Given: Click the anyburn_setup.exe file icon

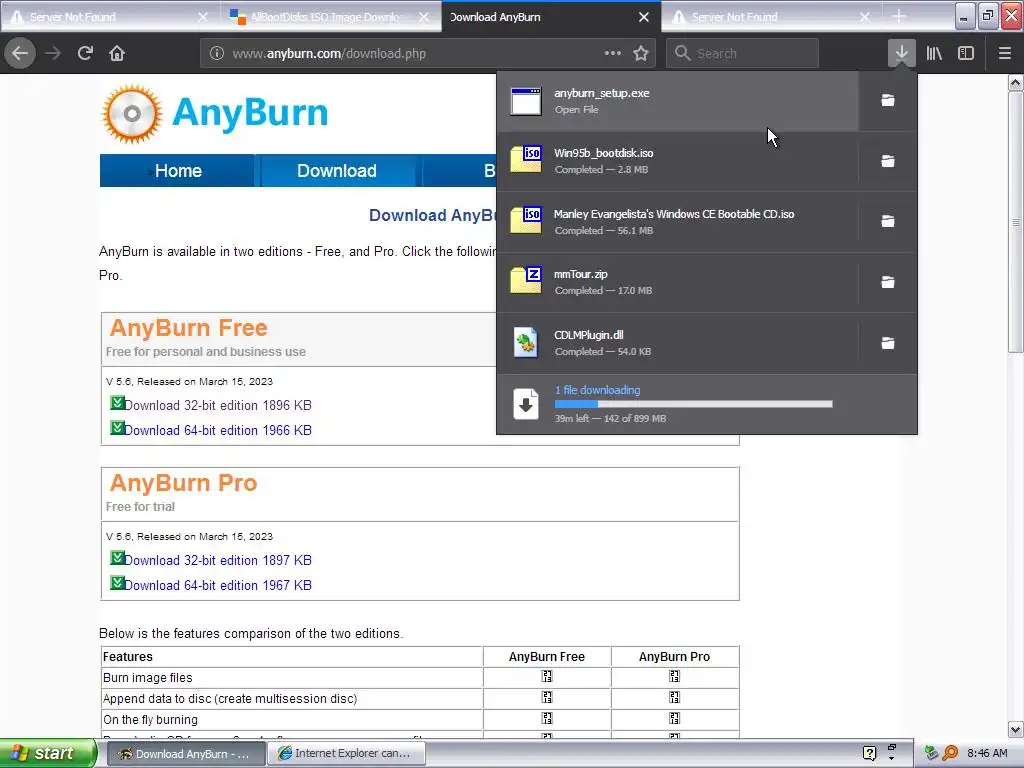Looking at the screenshot, I should click(x=526, y=101).
